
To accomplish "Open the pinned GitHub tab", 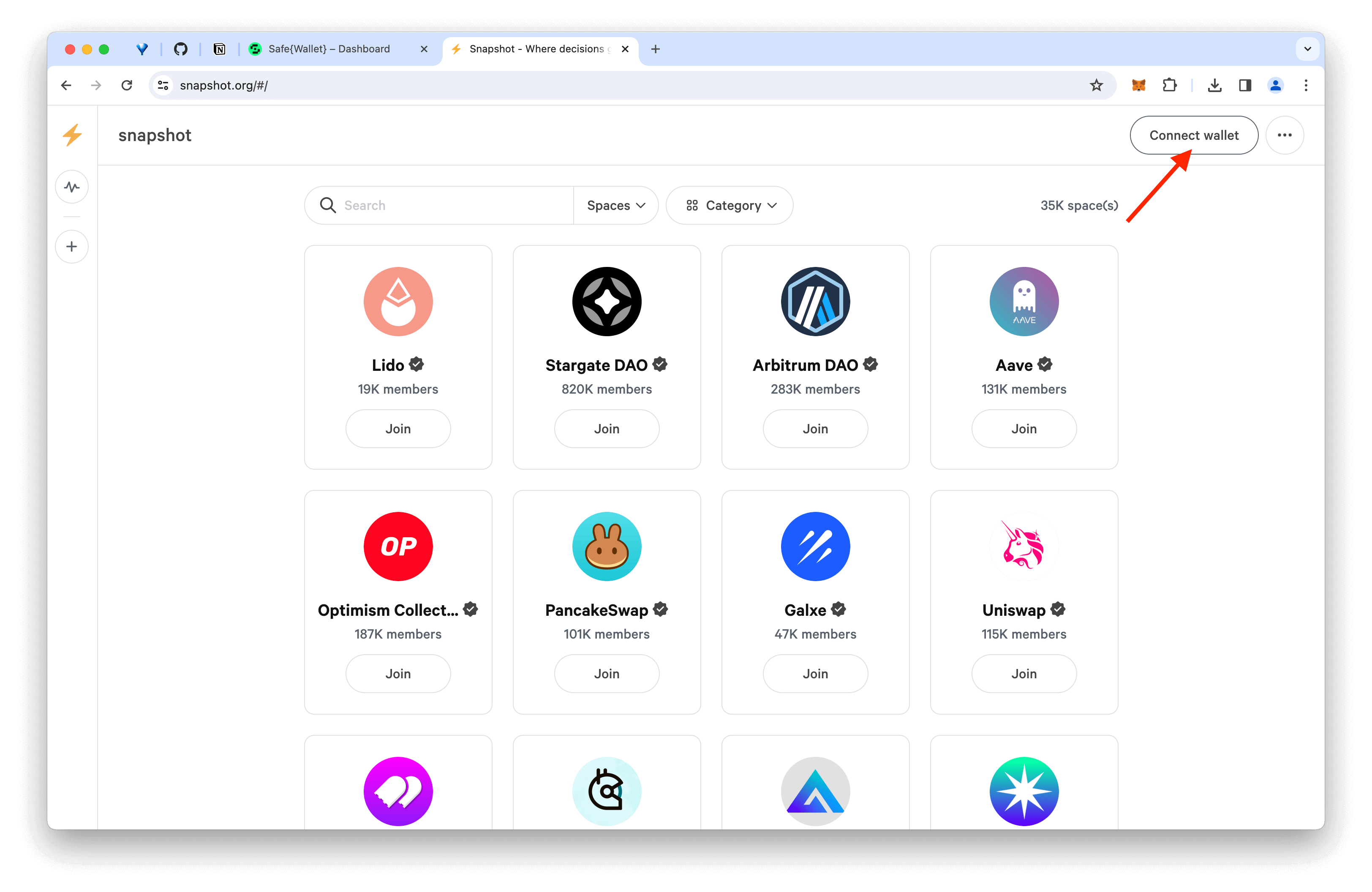I will (x=181, y=49).
